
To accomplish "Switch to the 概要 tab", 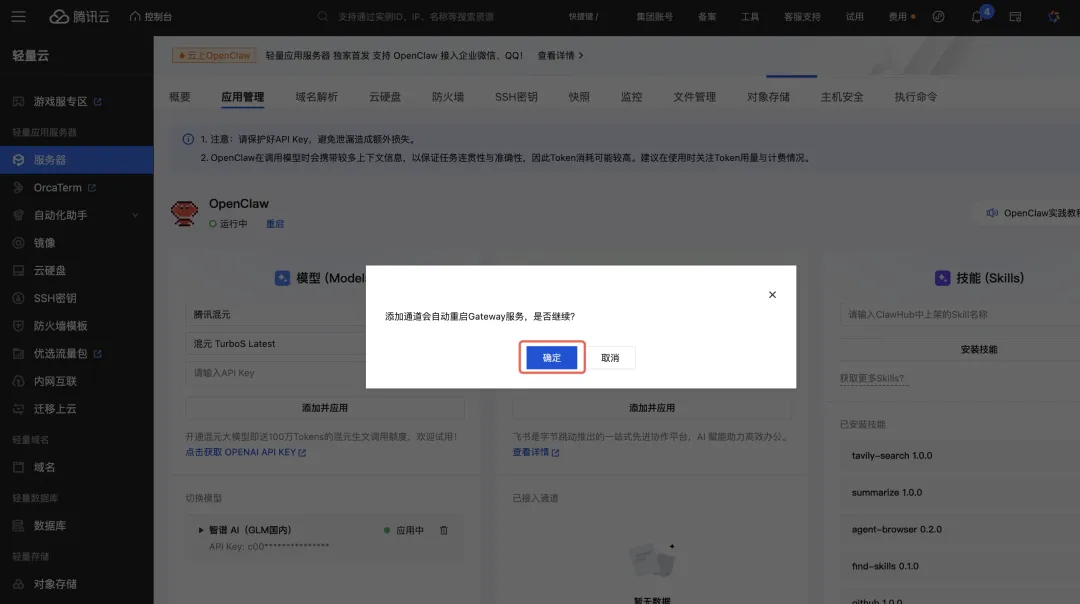I will (180, 97).
